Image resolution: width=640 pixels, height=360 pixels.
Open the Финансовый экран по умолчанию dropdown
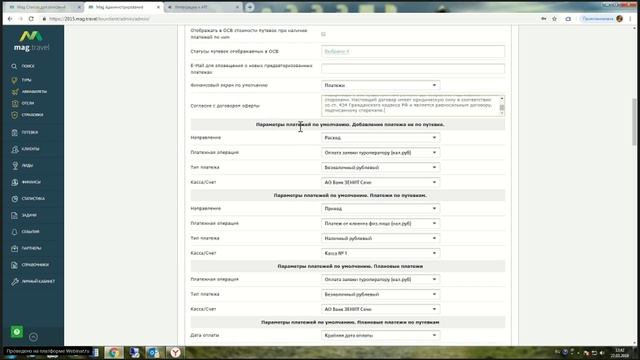380,85
